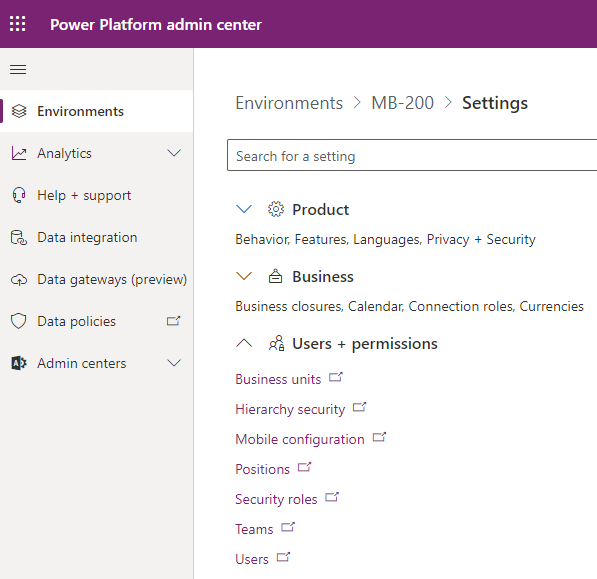Expand the Product settings section
The width and height of the screenshot is (597, 579).
244,209
